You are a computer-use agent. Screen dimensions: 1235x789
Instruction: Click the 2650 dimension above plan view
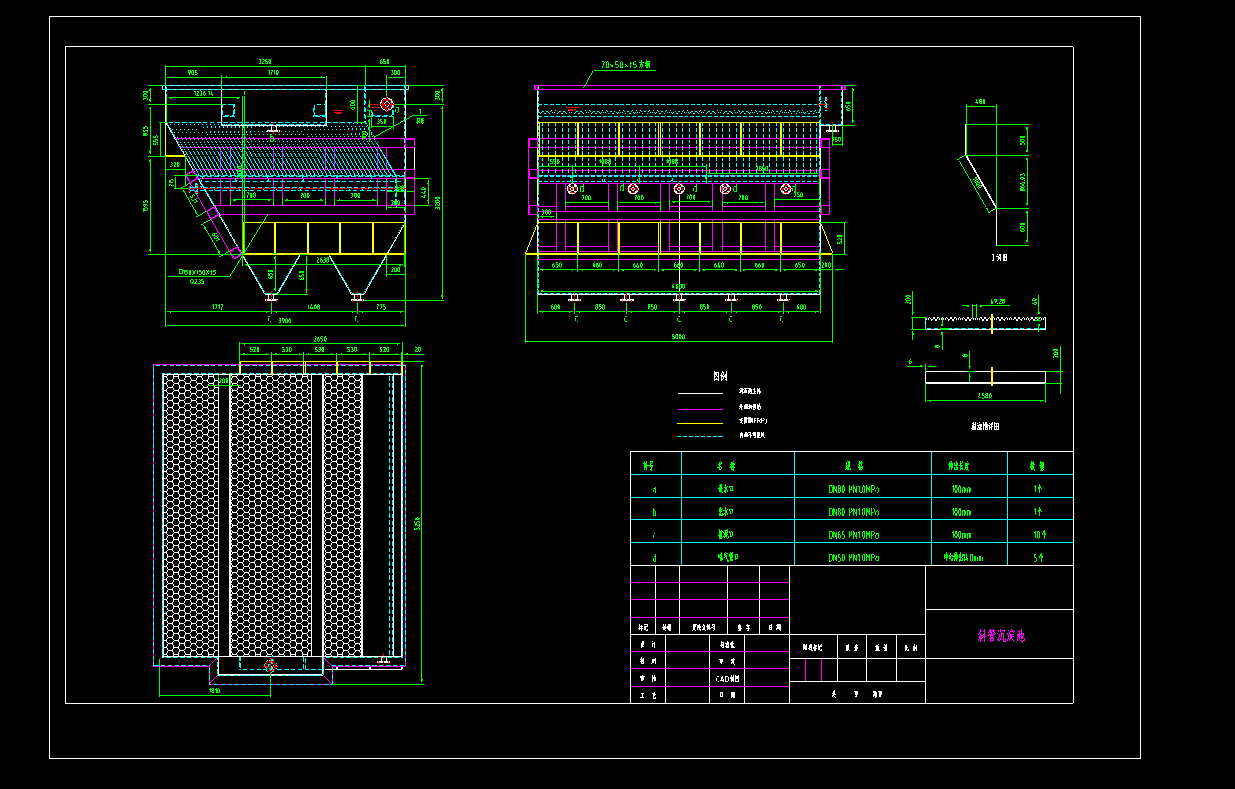pos(320,339)
